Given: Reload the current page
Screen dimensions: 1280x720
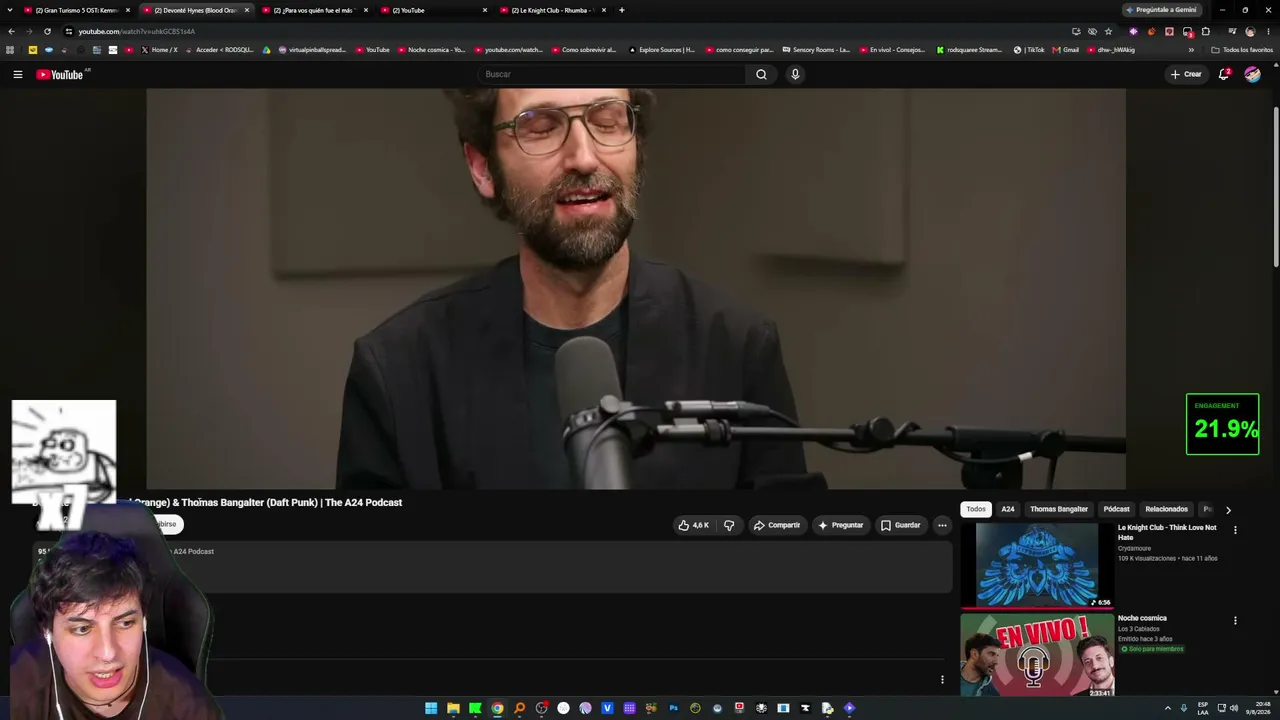Looking at the screenshot, I should (x=47, y=31).
